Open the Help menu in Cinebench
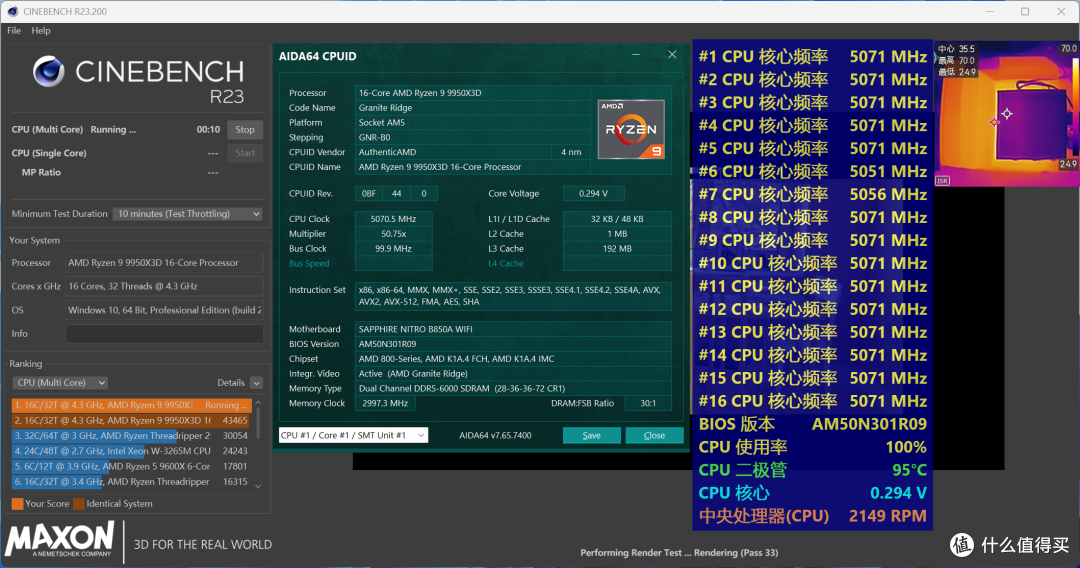This screenshot has height=568, width=1080. click(41, 30)
